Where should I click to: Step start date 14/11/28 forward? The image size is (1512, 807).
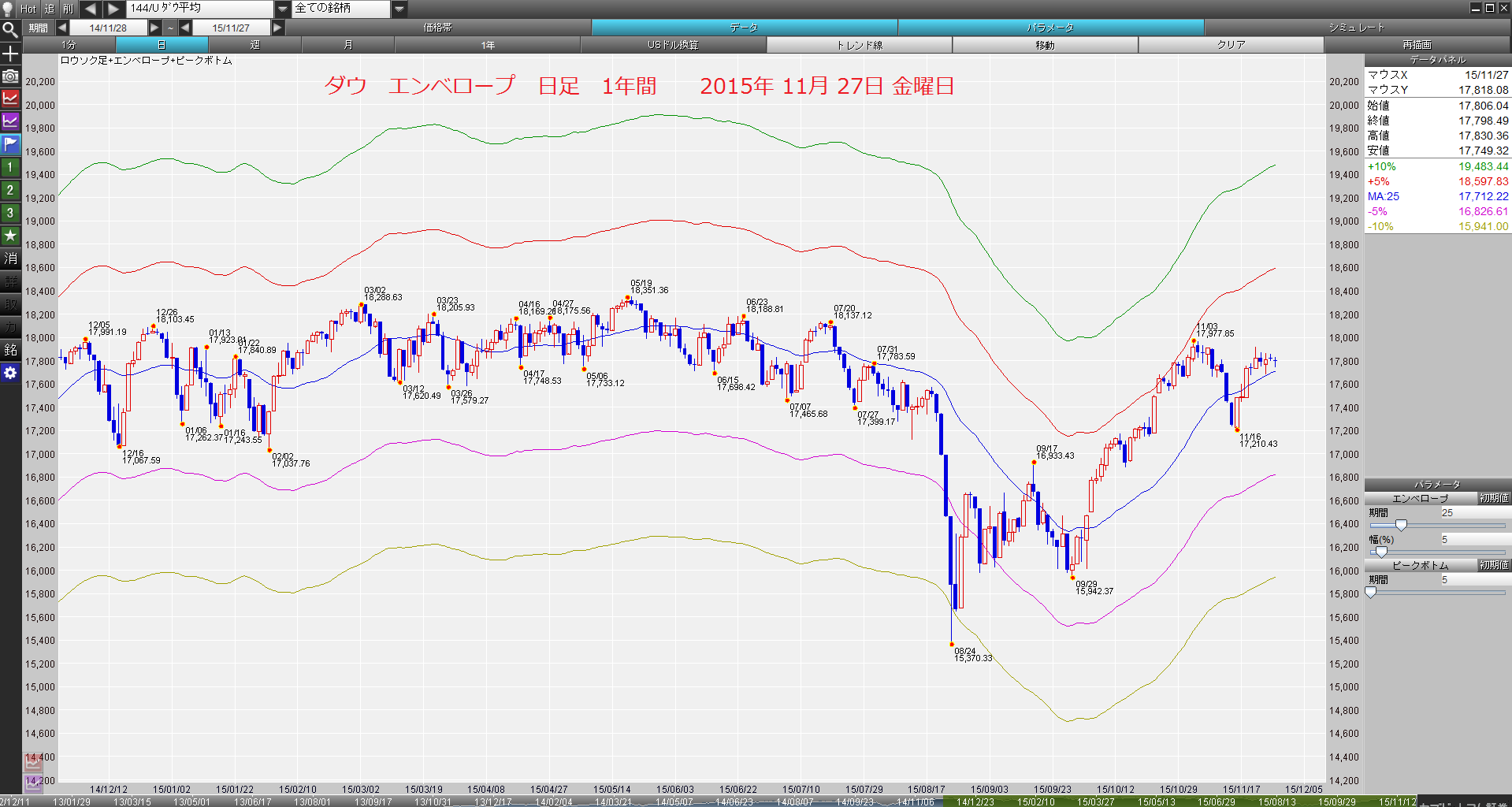click(x=154, y=28)
